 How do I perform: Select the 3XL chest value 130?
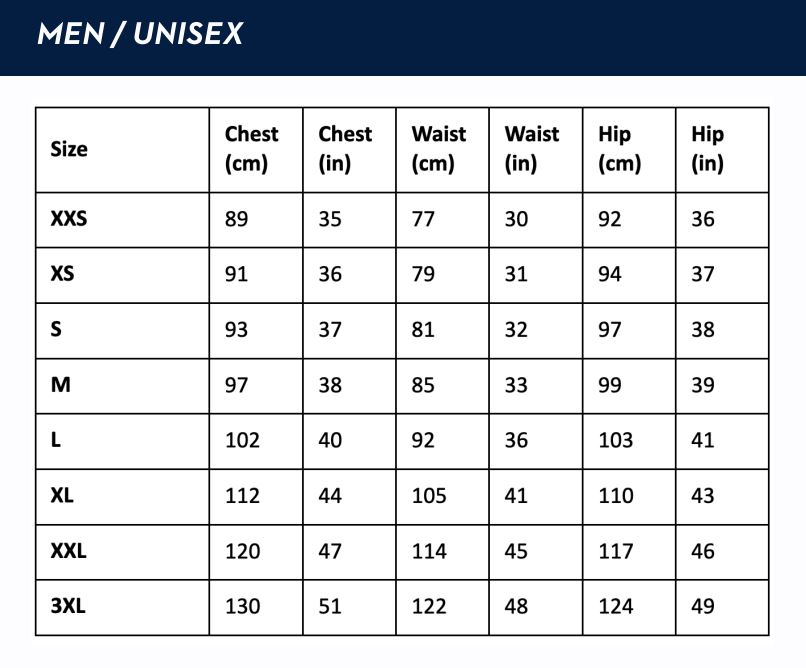pyautogui.click(x=242, y=606)
